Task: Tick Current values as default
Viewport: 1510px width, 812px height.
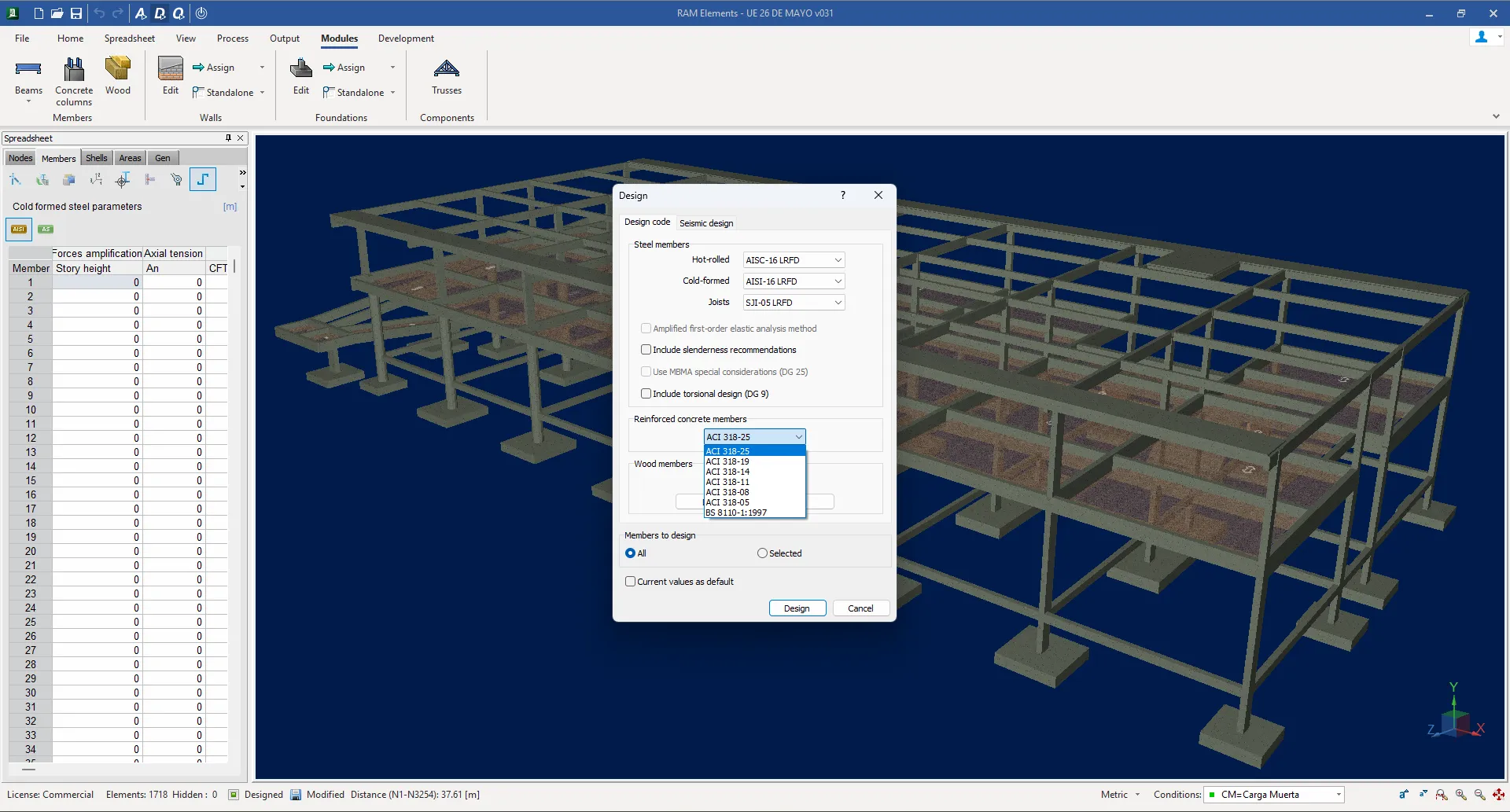Action: pos(630,582)
